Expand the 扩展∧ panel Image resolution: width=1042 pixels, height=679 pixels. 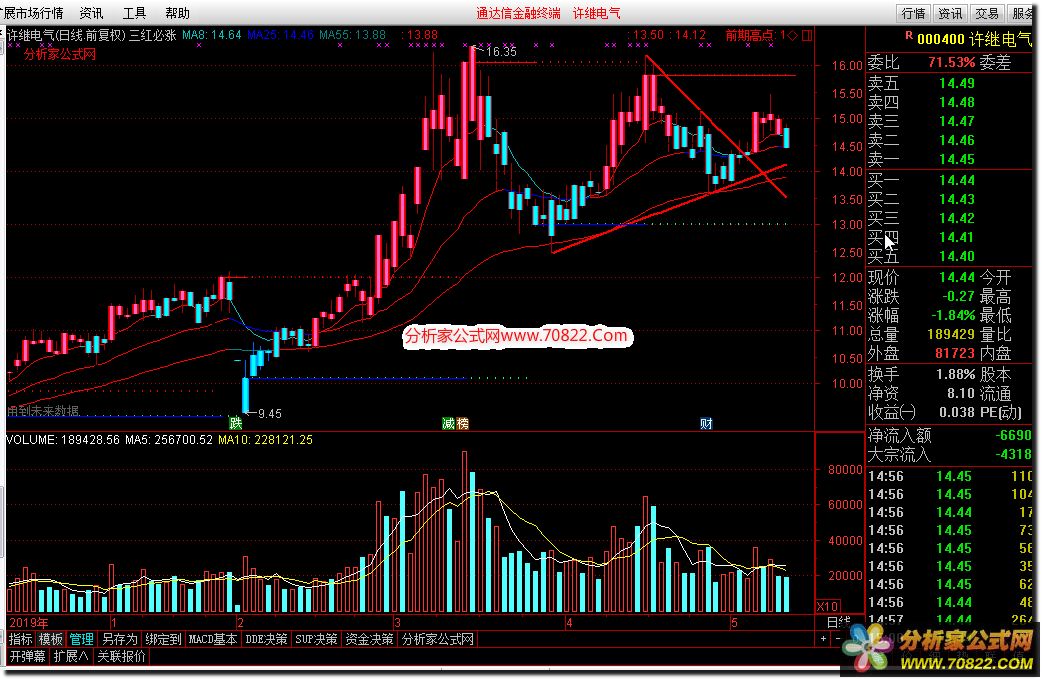point(71,656)
